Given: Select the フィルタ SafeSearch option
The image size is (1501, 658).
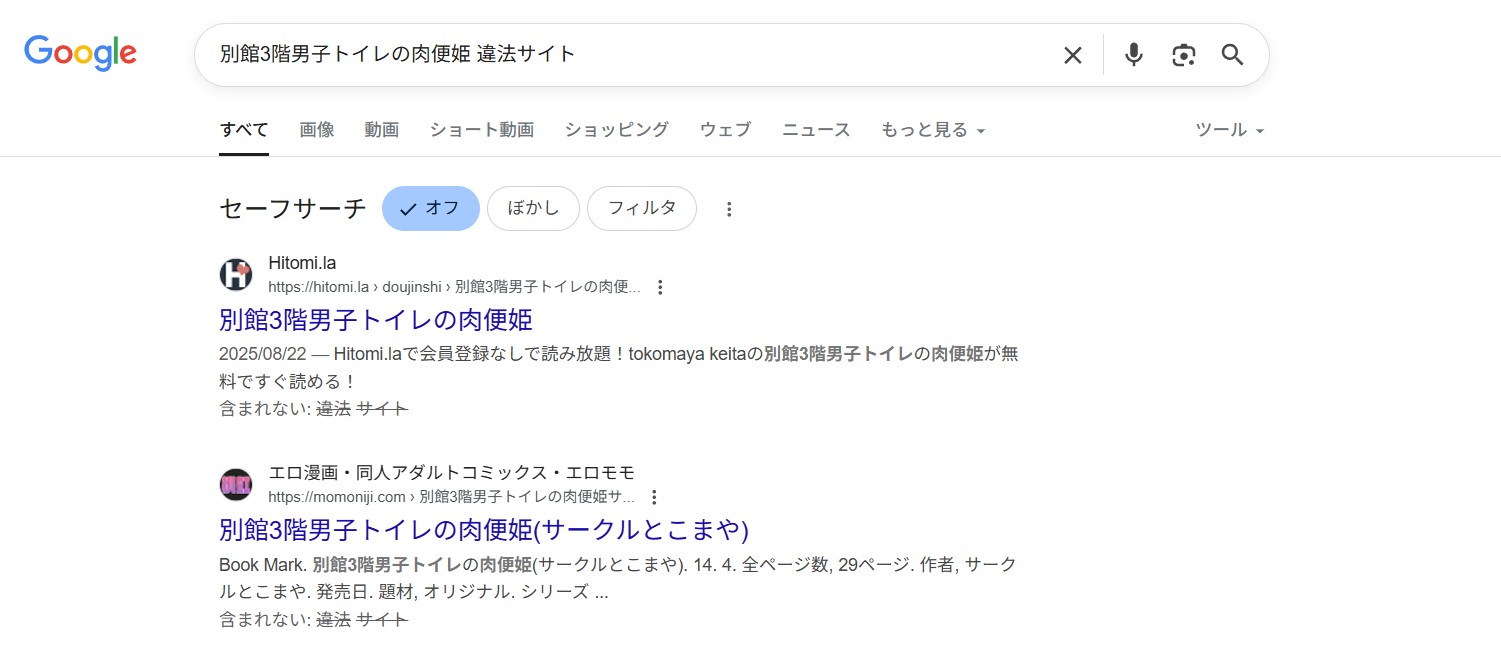Looking at the screenshot, I should [642, 208].
